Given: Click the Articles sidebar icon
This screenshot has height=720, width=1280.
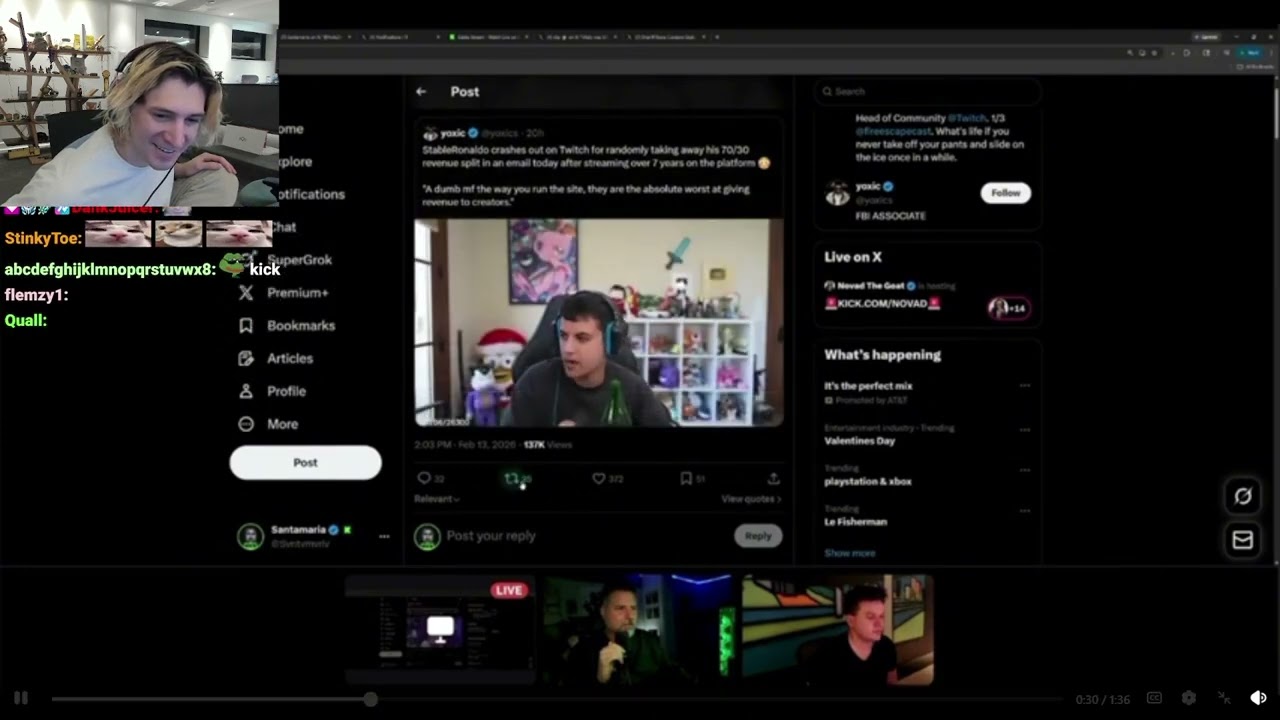Looking at the screenshot, I should click(x=246, y=358).
